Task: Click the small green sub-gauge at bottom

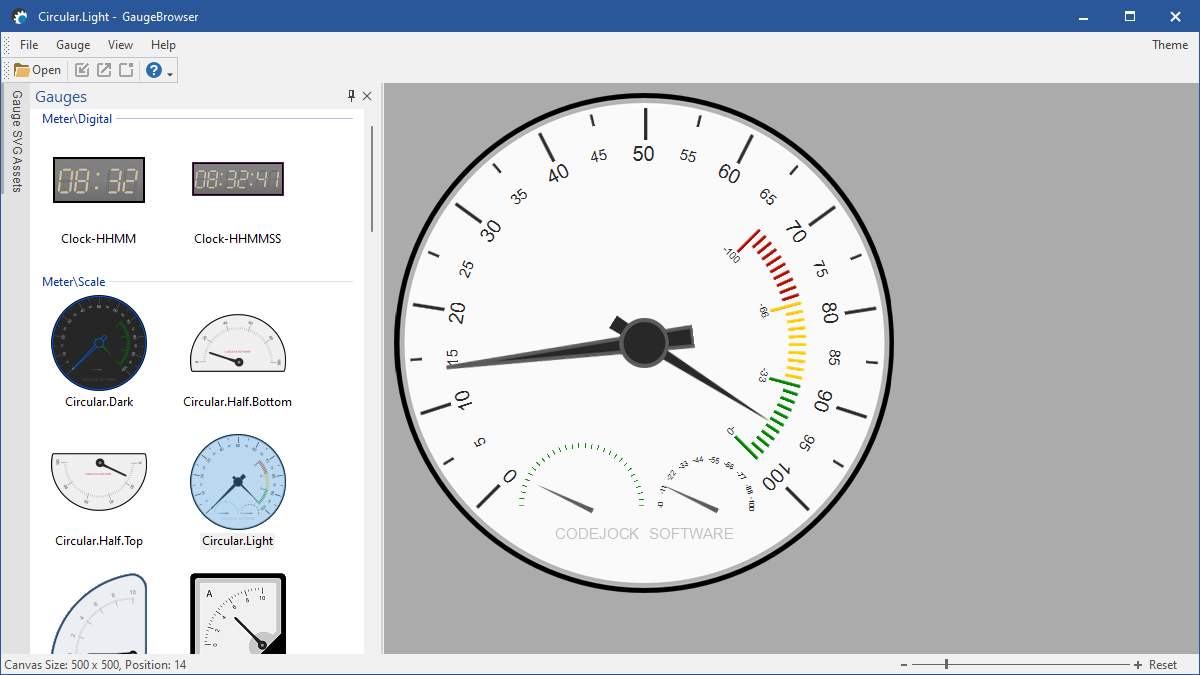Action: tap(582, 477)
